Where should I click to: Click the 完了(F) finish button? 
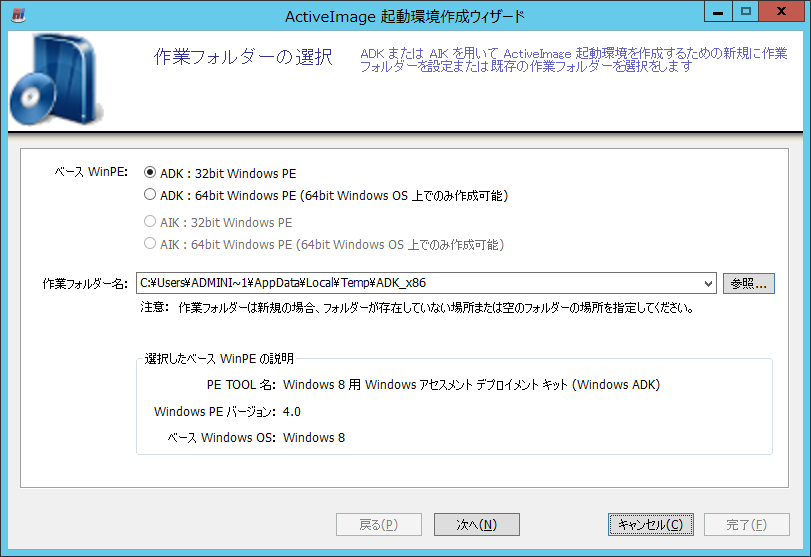click(746, 524)
